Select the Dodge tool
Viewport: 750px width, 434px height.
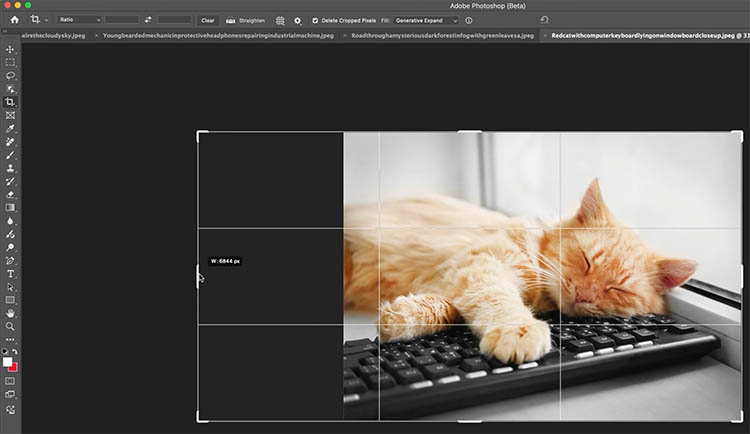10,247
